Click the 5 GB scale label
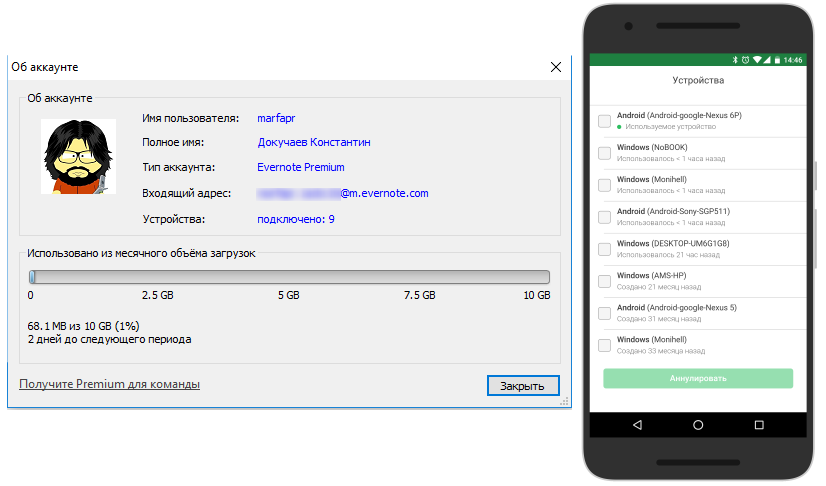The image size is (826, 486). (289, 295)
